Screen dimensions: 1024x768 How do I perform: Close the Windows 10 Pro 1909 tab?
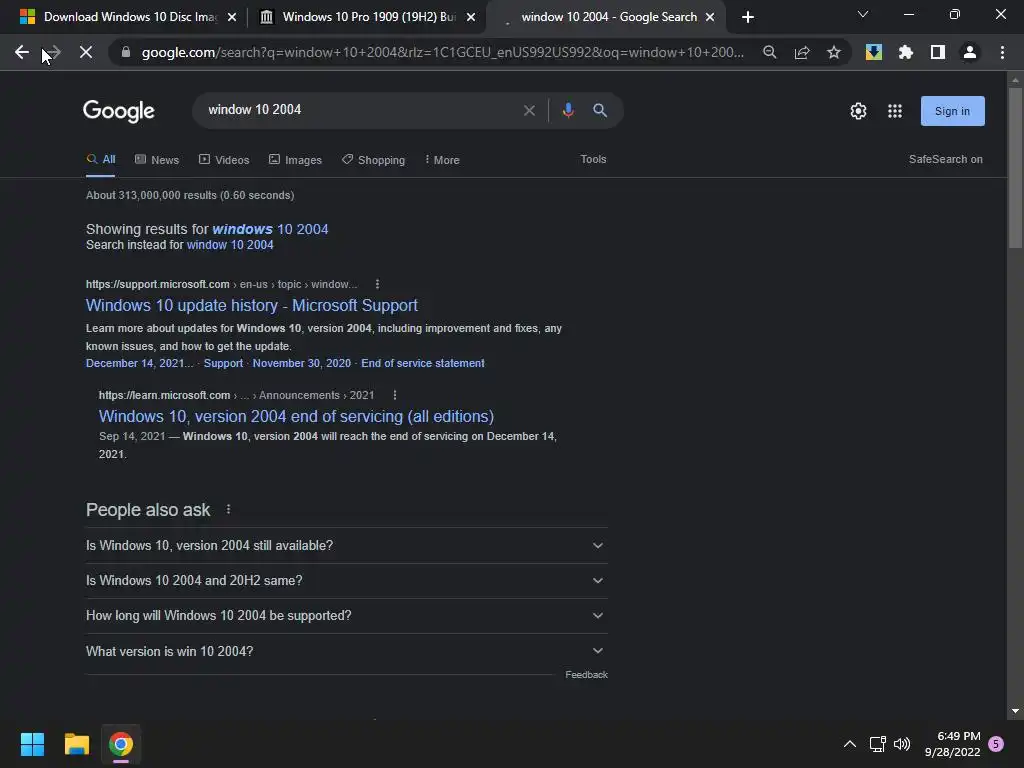click(471, 17)
